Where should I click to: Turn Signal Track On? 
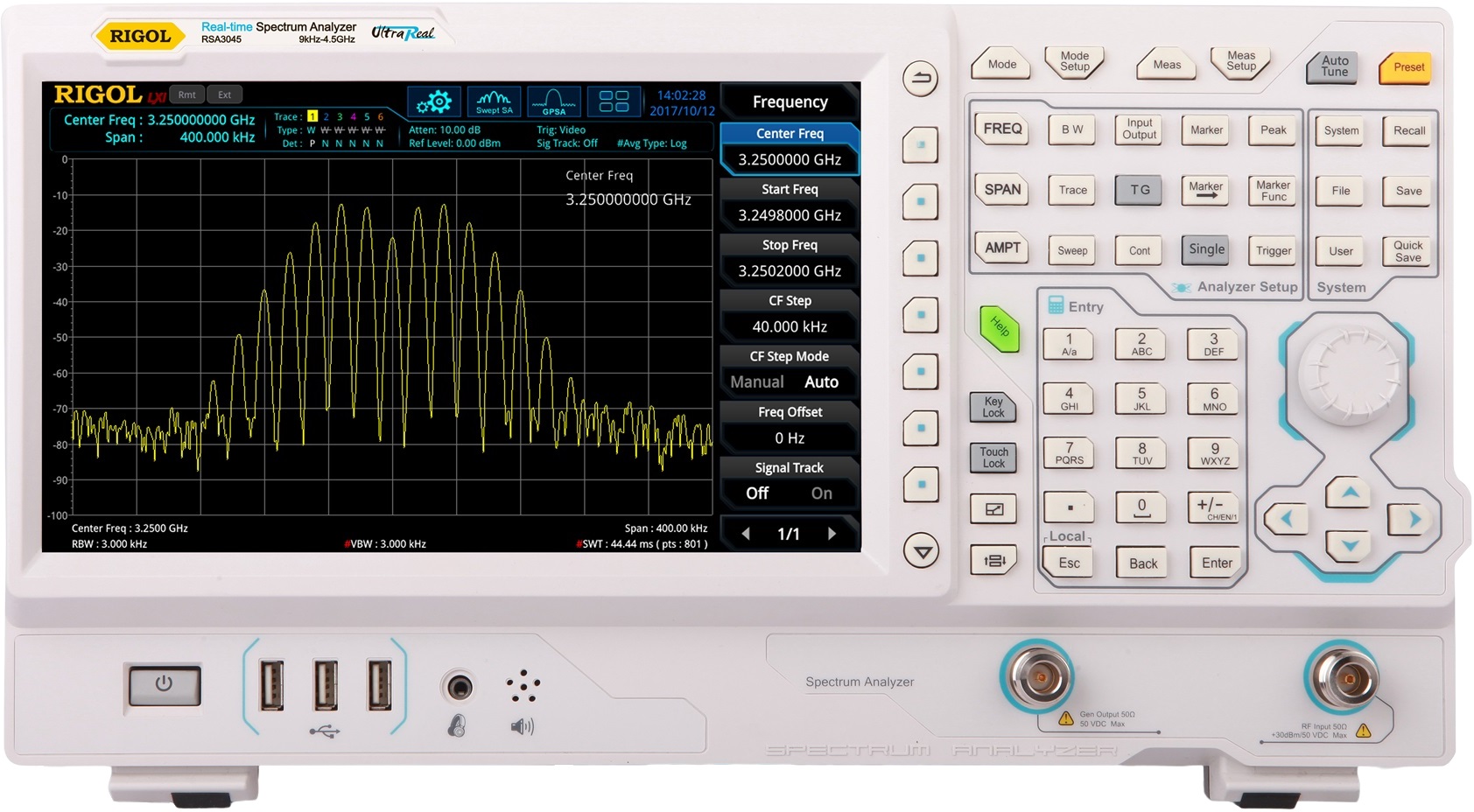point(822,493)
